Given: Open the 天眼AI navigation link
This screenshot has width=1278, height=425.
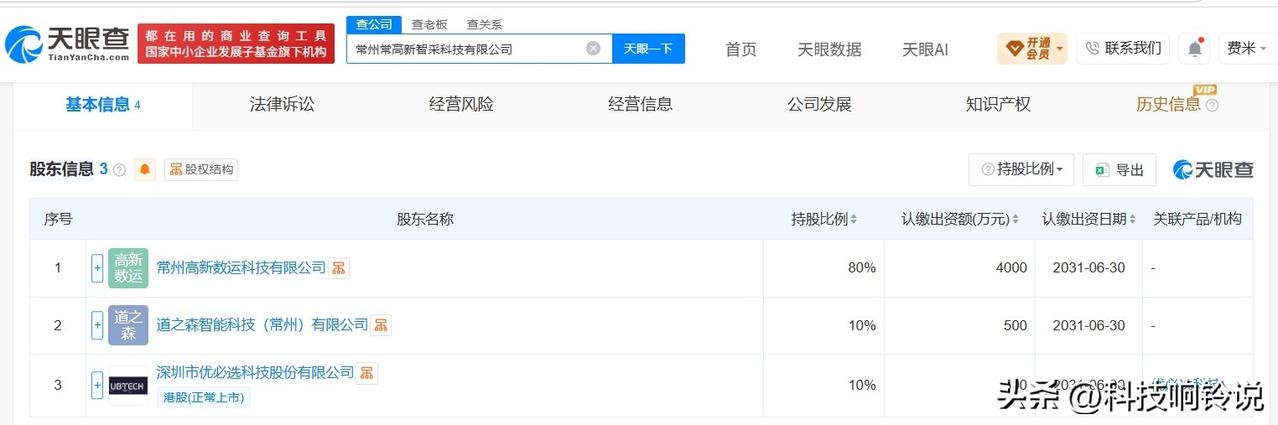Looking at the screenshot, I should tap(925, 49).
